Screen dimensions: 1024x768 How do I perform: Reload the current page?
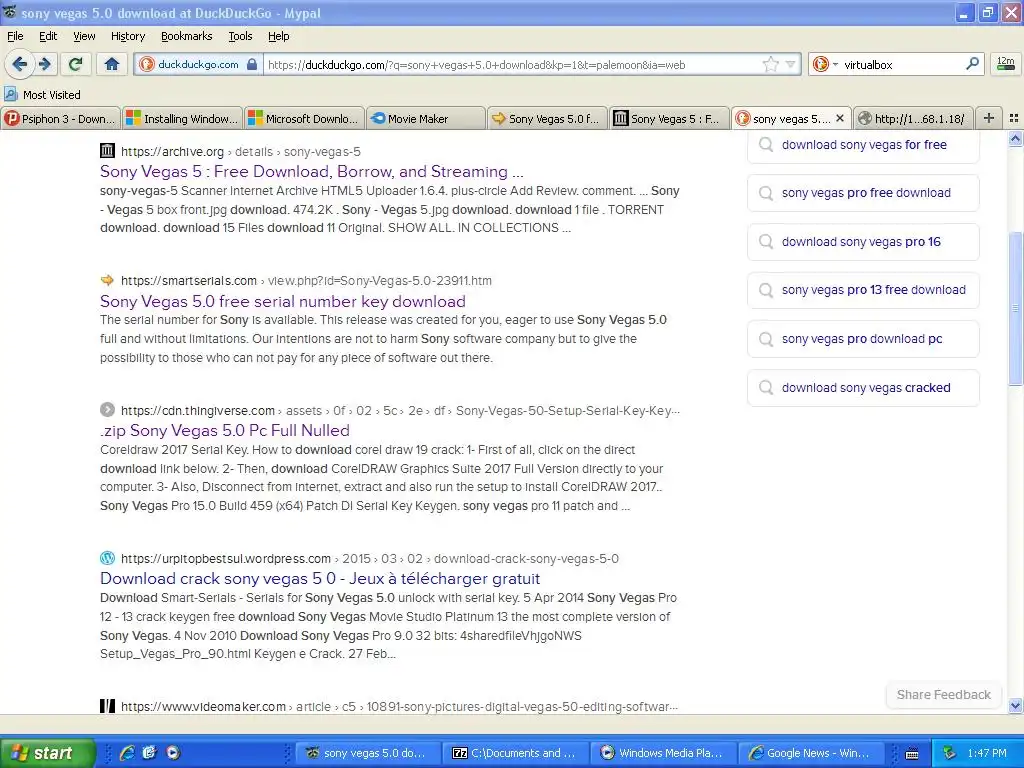[76, 64]
